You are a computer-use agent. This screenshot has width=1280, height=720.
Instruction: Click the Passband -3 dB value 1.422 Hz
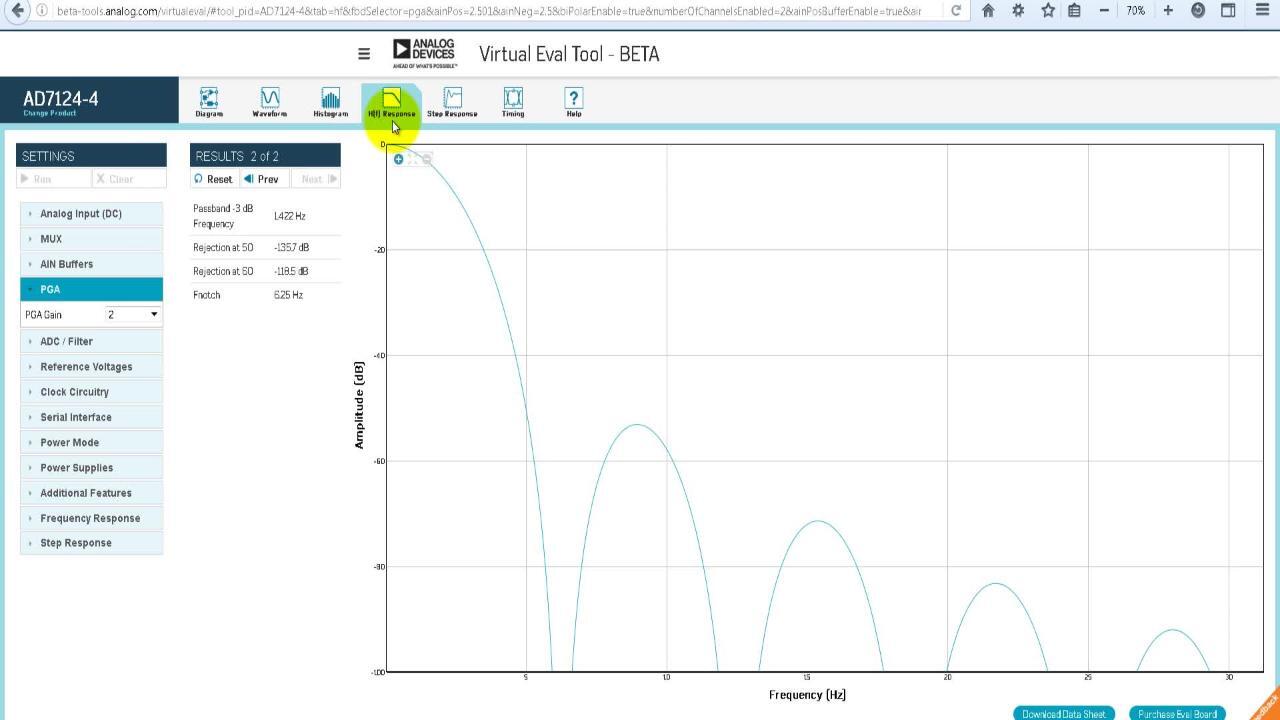(x=290, y=216)
